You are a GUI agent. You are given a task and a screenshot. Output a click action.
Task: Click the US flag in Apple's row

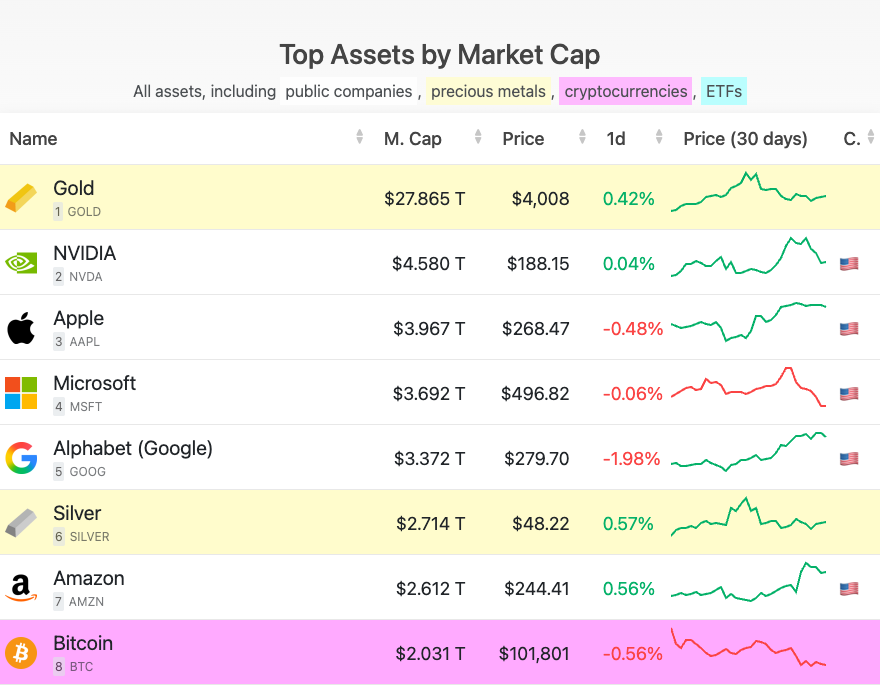(x=849, y=329)
